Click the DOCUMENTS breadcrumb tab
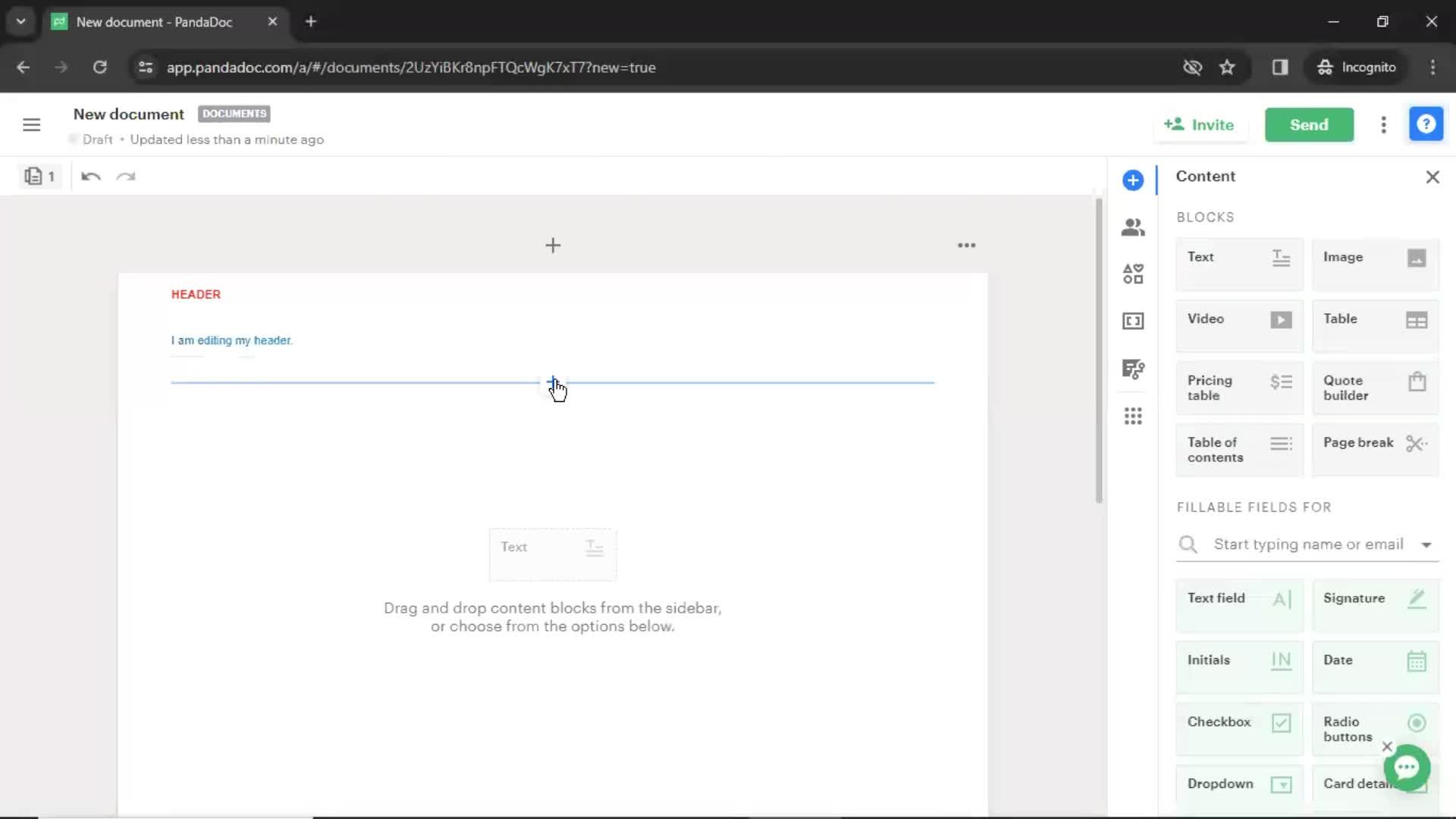Image resolution: width=1456 pixels, height=819 pixels. pos(234,113)
